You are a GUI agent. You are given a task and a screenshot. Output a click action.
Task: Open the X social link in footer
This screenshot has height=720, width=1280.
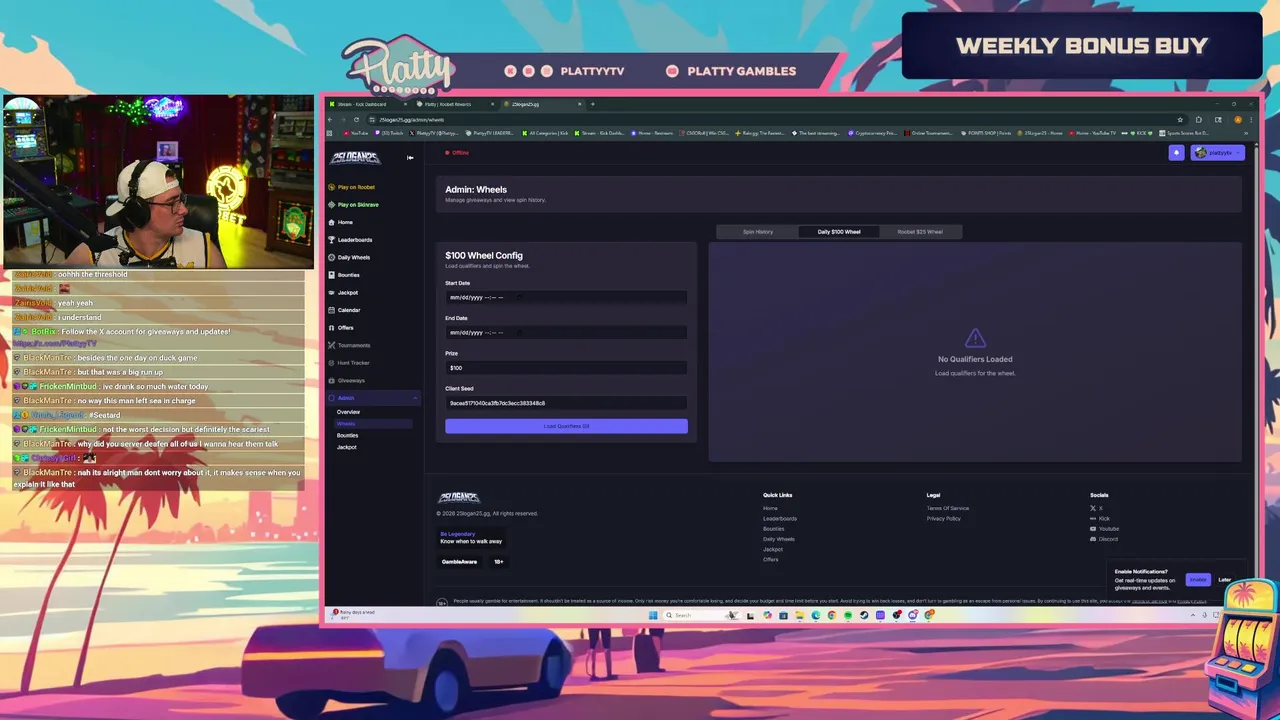1097,508
